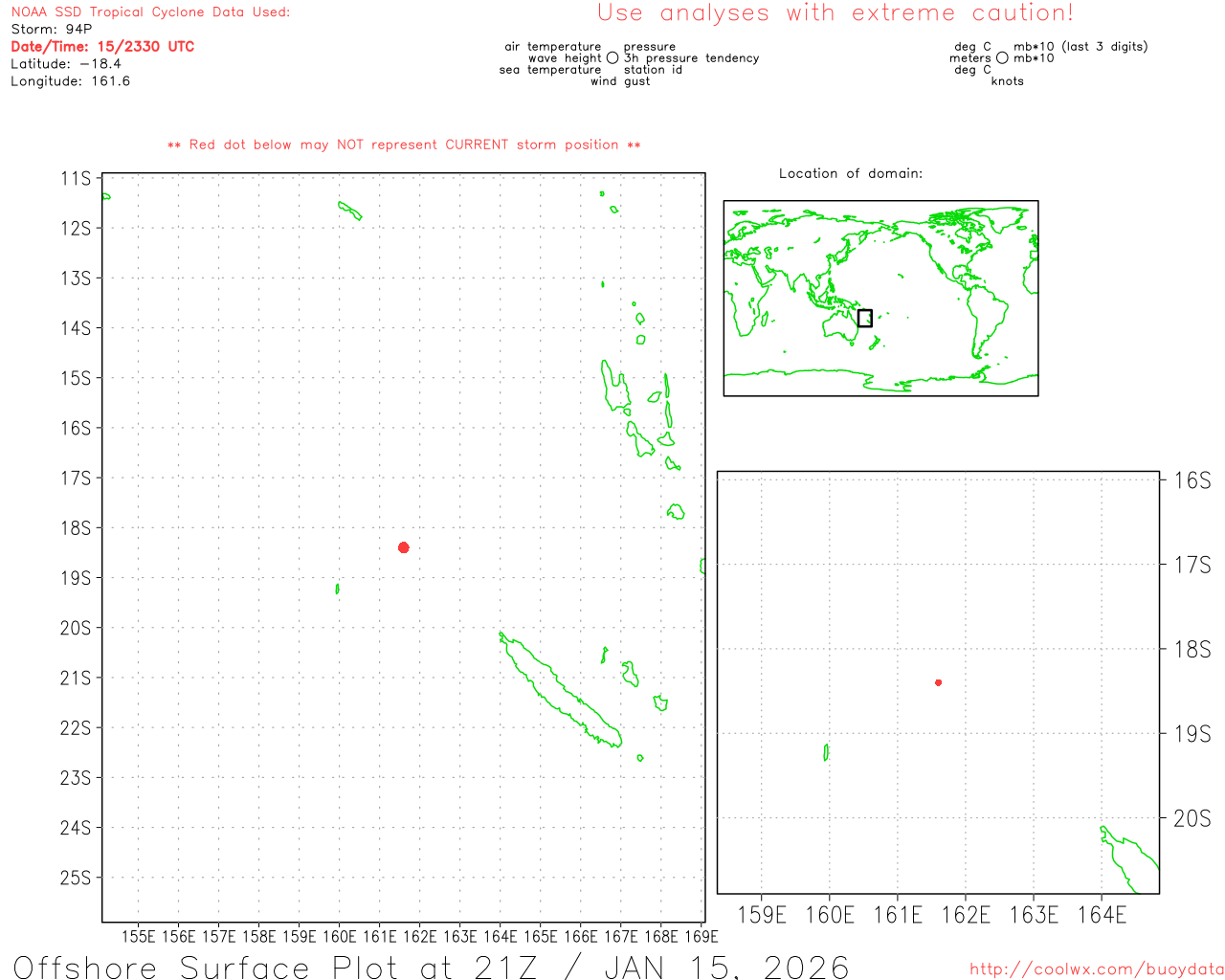The height and width of the screenshot is (980, 1225).
Task: Click the station circle beside 'wave height' legend
Action: click(x=612, y=58)
